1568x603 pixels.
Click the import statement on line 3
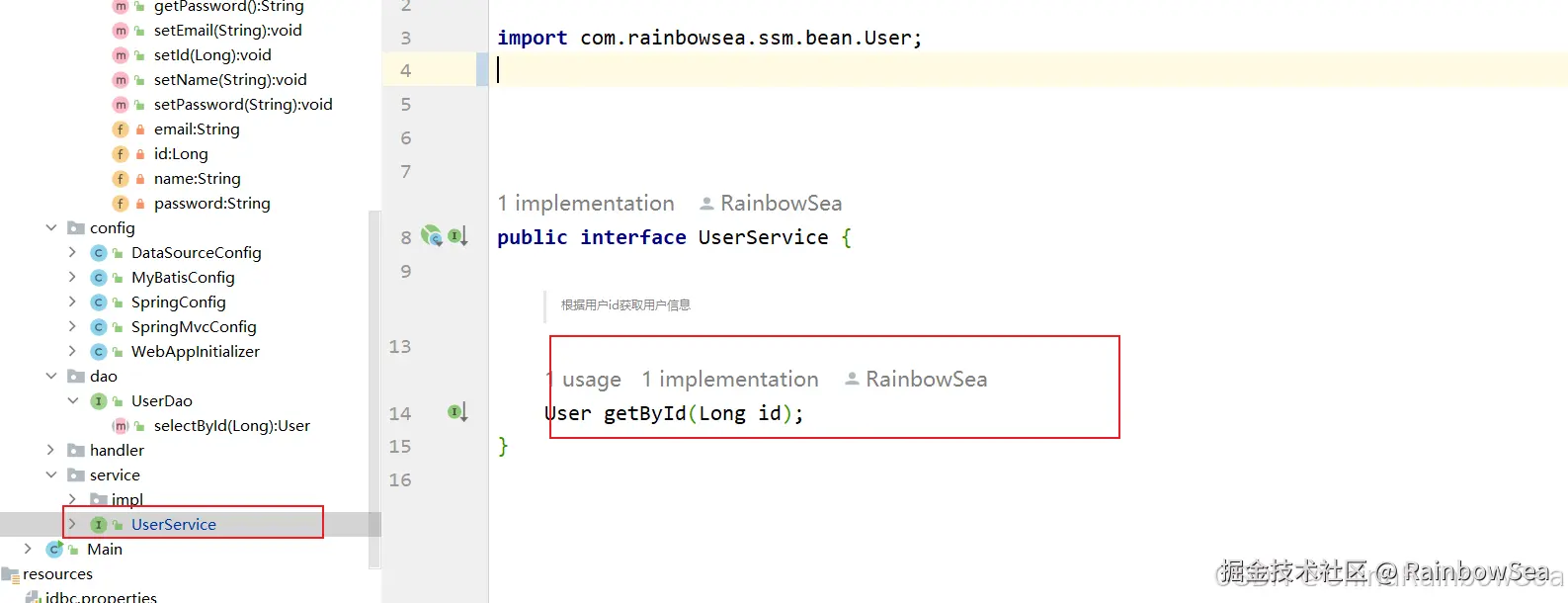click(709, 38)
